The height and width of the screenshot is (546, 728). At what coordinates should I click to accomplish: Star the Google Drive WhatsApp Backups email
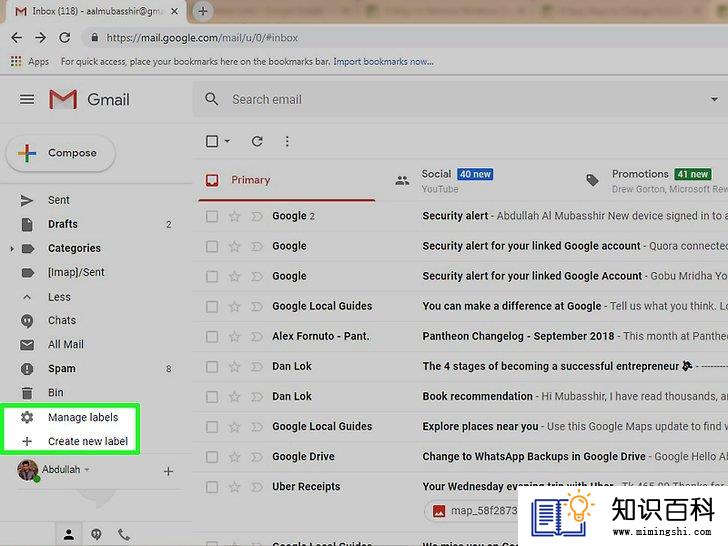coord(234,457)
